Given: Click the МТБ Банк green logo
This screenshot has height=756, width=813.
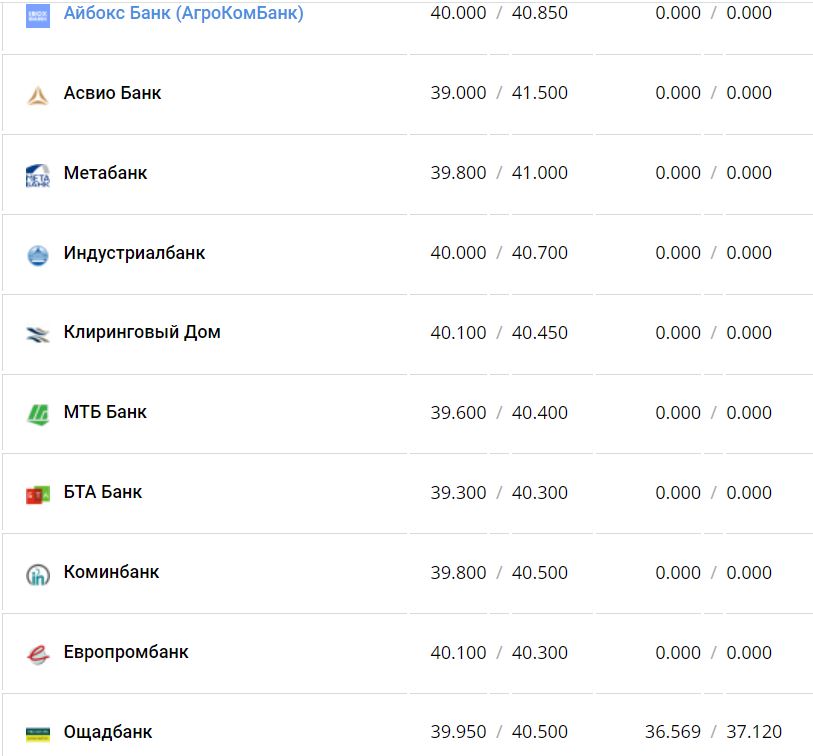Looking at the screenshot, I should (37, 414).
